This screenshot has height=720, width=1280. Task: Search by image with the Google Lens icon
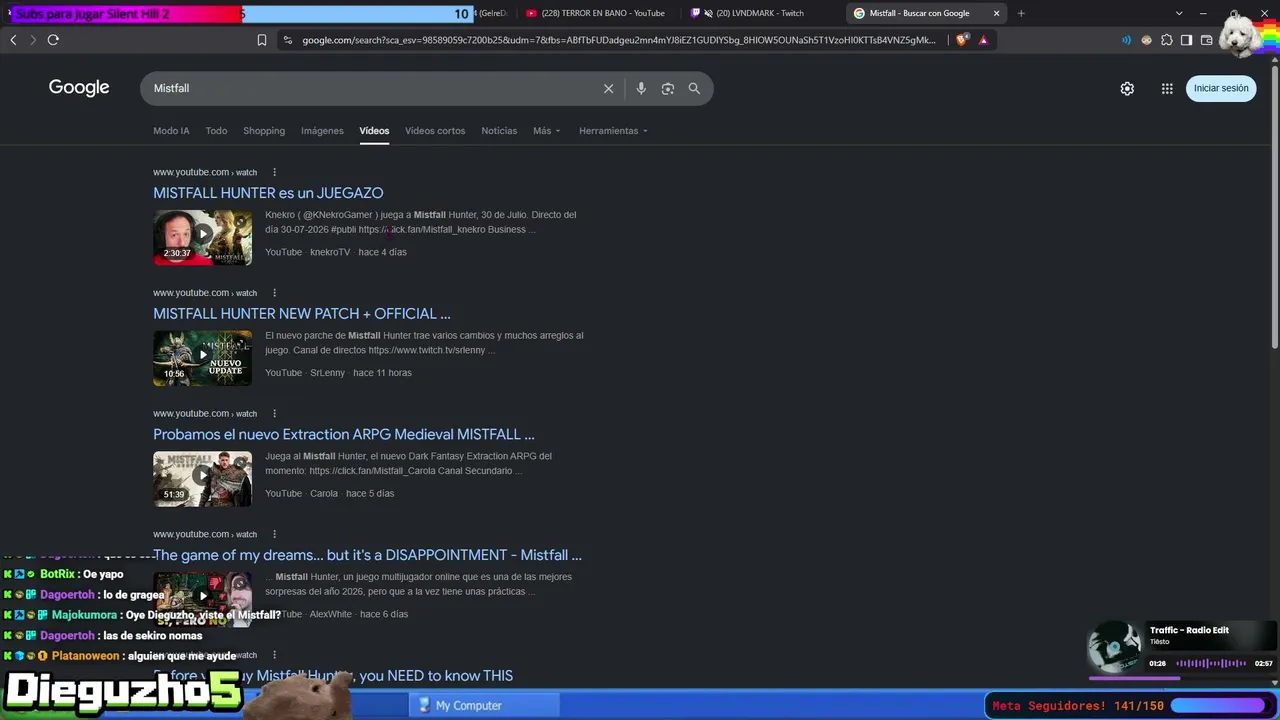[x=667, y=88]
